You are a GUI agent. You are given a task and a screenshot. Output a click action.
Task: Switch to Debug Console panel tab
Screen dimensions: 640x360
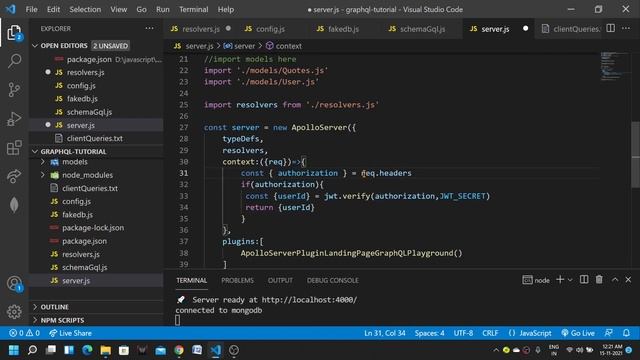point(333,280)
